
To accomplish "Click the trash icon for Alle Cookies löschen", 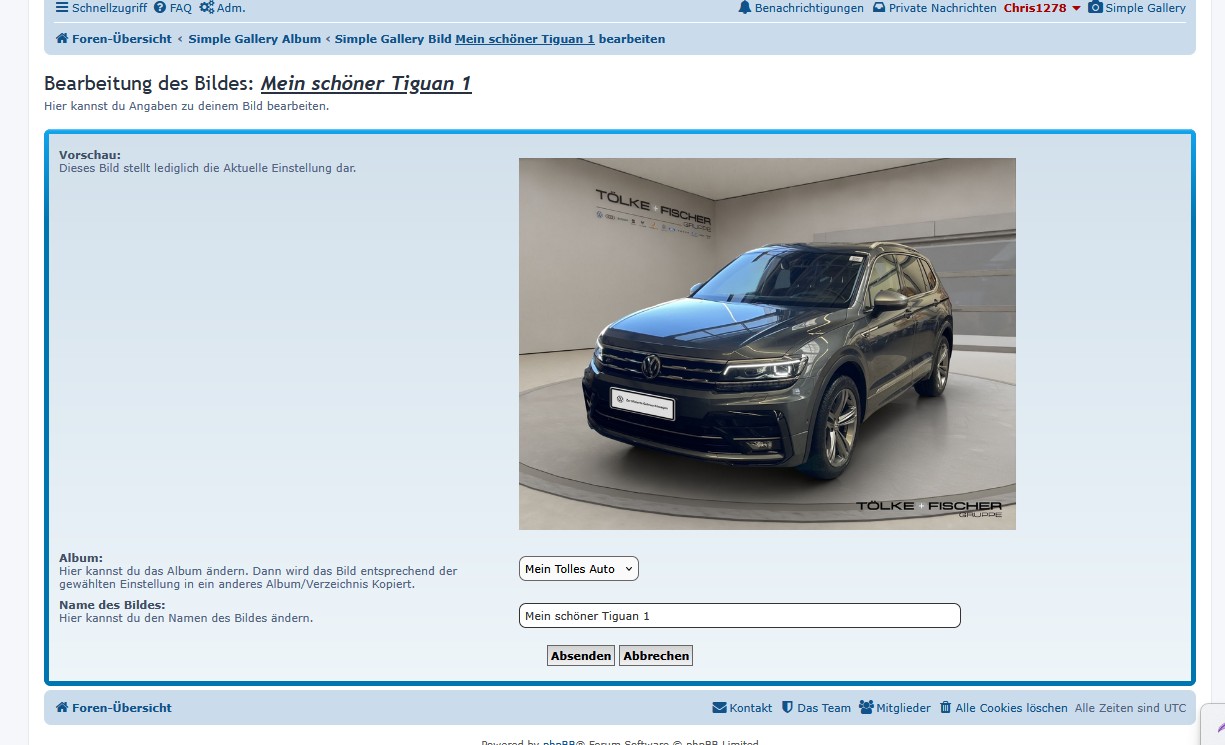I will tap(945, 708).
